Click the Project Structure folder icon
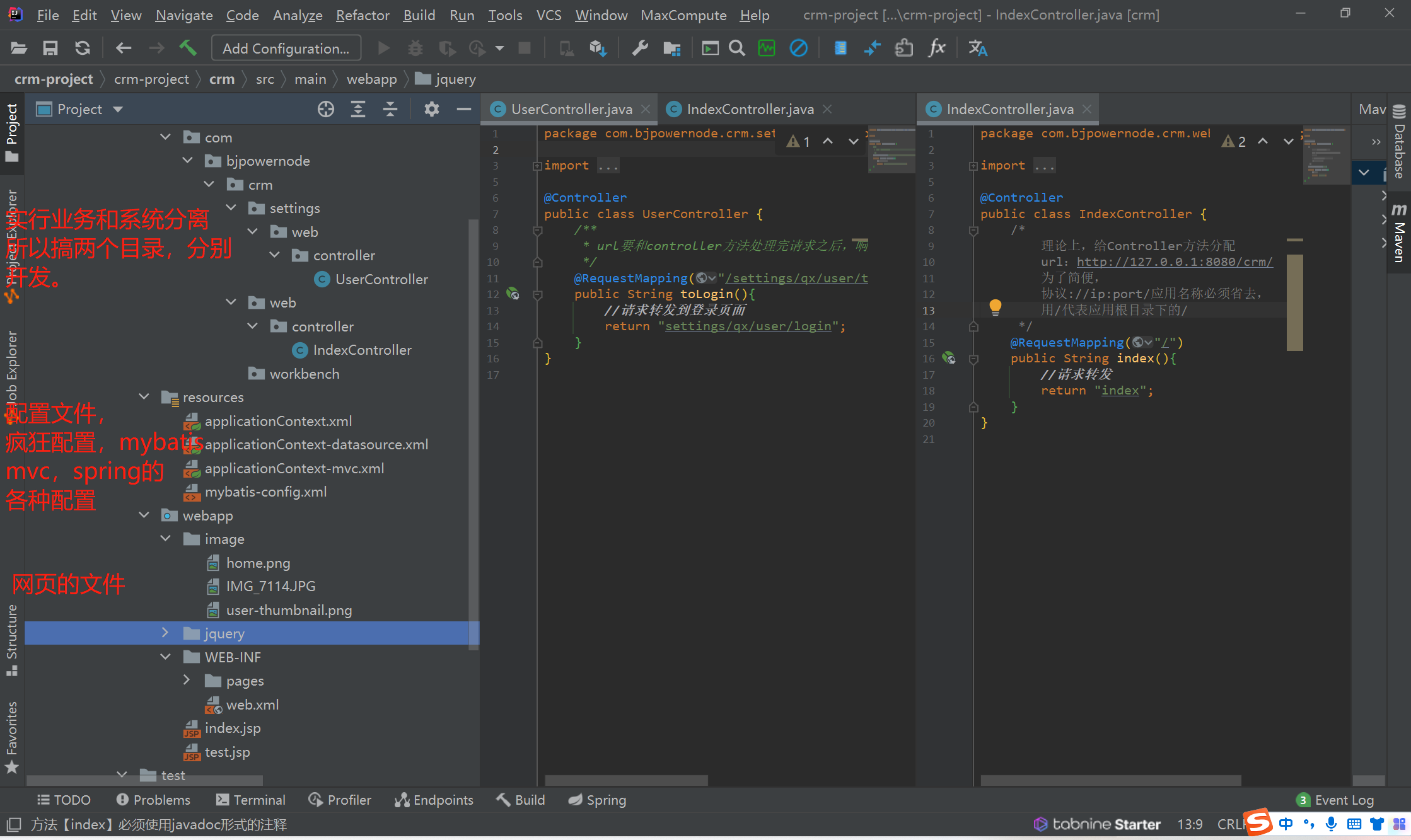The width and height of the screenshot is (1411, 840). 672,48
